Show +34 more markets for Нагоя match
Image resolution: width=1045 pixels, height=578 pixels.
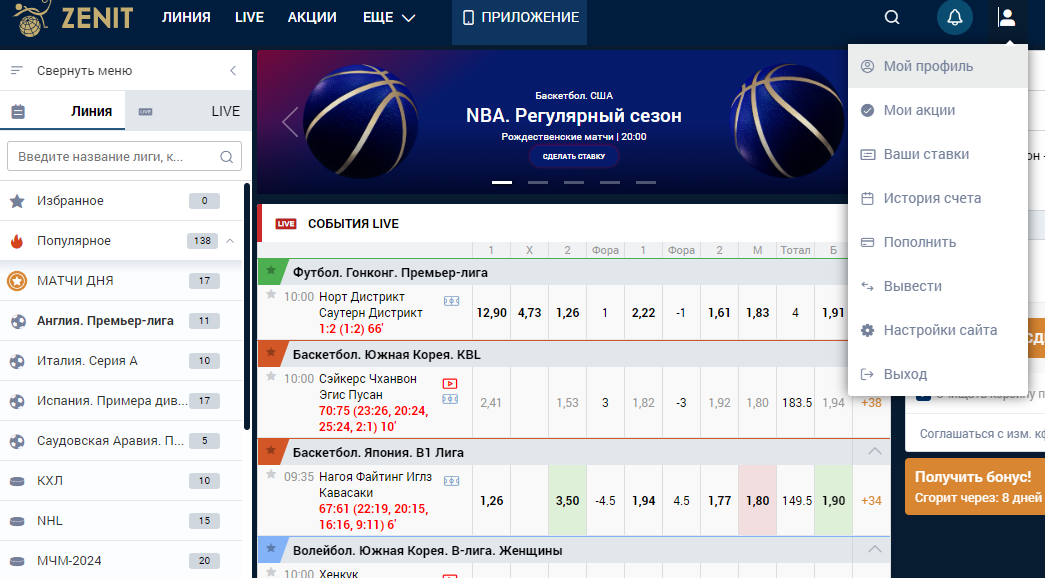871,501
